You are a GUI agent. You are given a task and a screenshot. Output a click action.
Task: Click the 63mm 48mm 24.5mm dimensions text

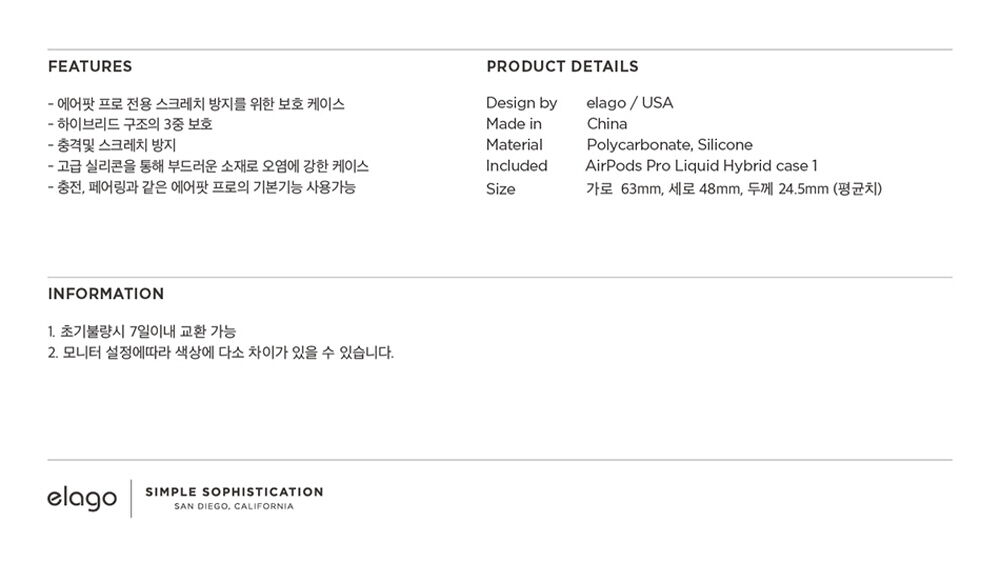(734, 189)
